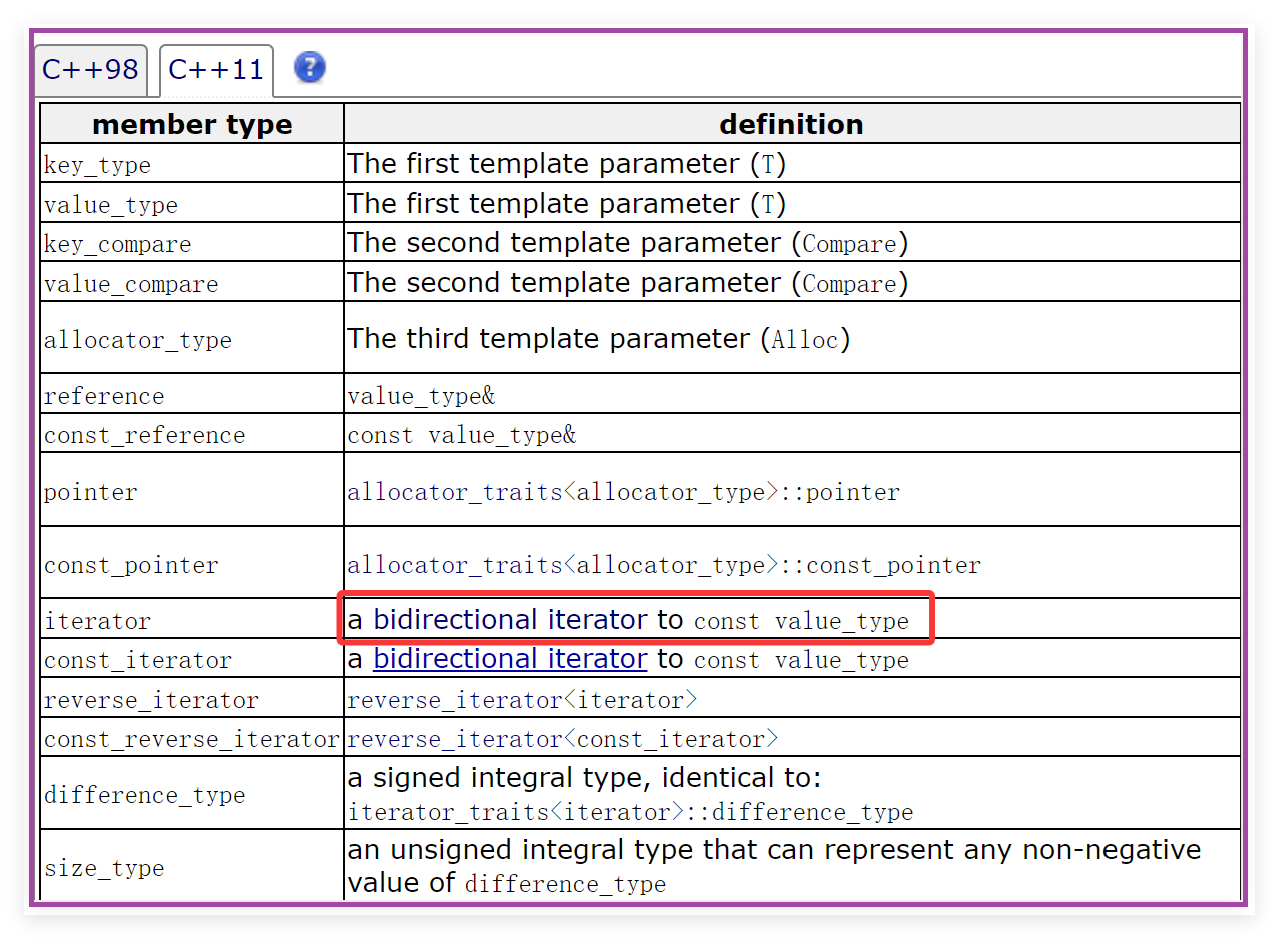
Task: Click the reference member cell
Action: pos(192,395)
